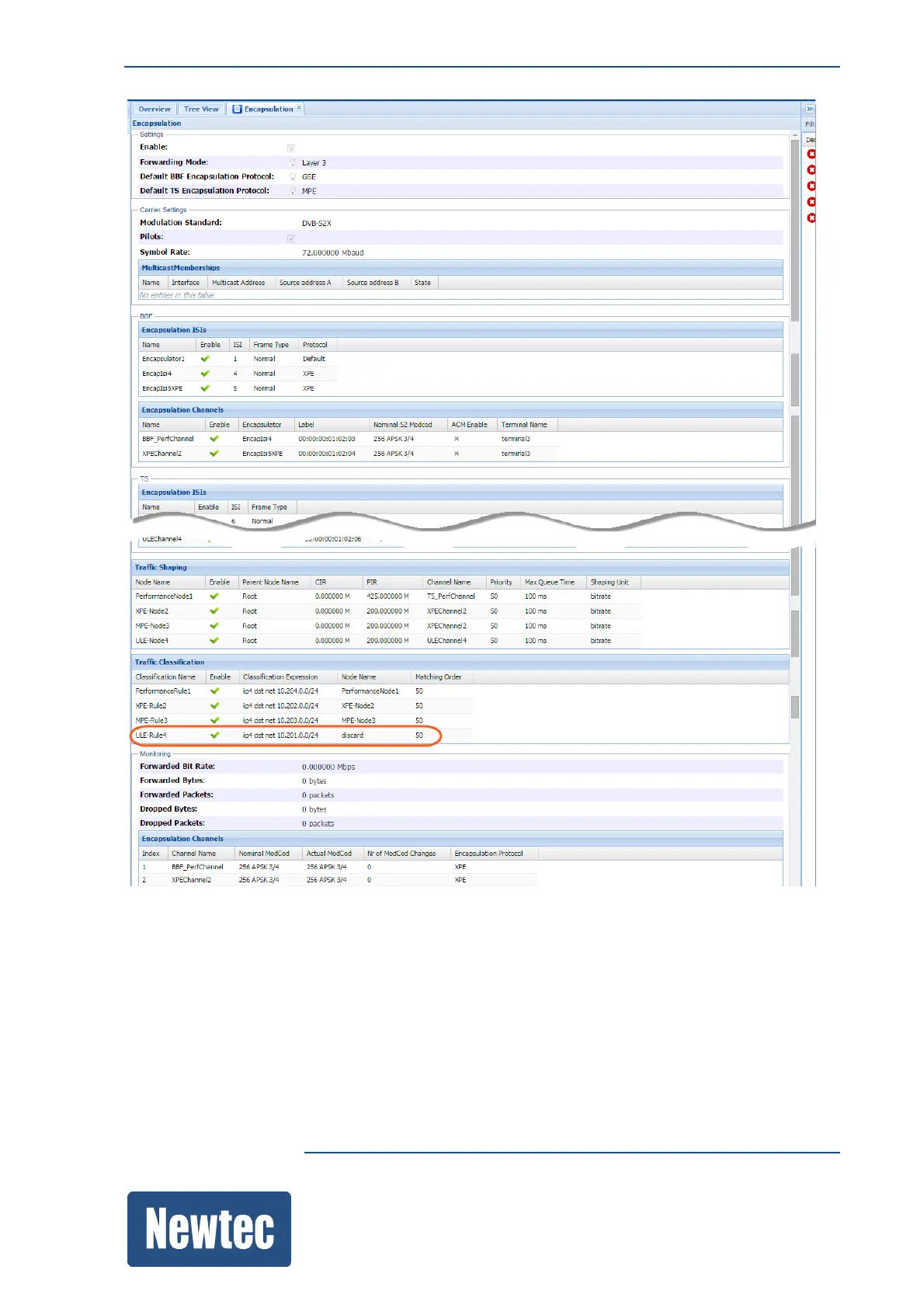Switch to the Tree View tab
This screenshot has height=1308, width=924.
[x=201, y=110]
